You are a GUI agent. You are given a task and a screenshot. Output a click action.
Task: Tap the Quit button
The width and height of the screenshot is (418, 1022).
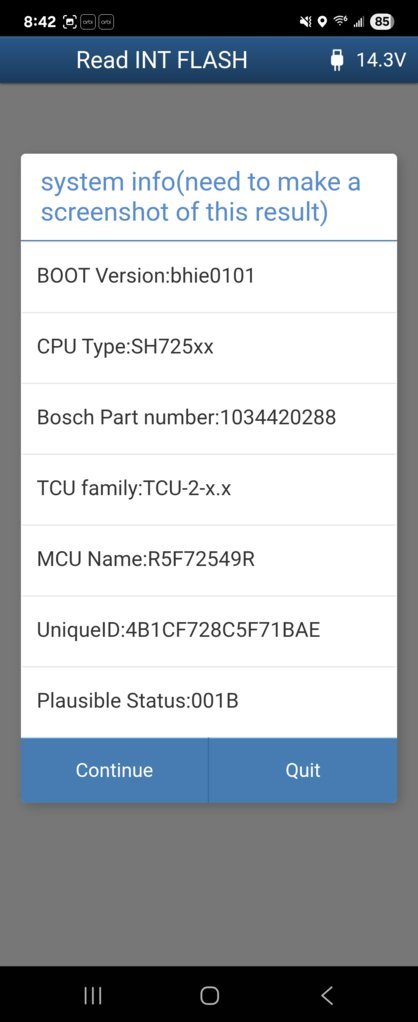(x=303, y=770)
